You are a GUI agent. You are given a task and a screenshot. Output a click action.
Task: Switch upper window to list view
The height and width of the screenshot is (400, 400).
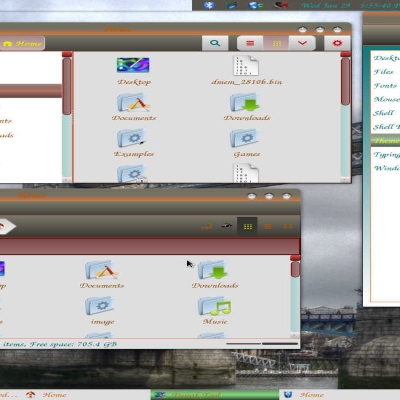coord(250,43)
